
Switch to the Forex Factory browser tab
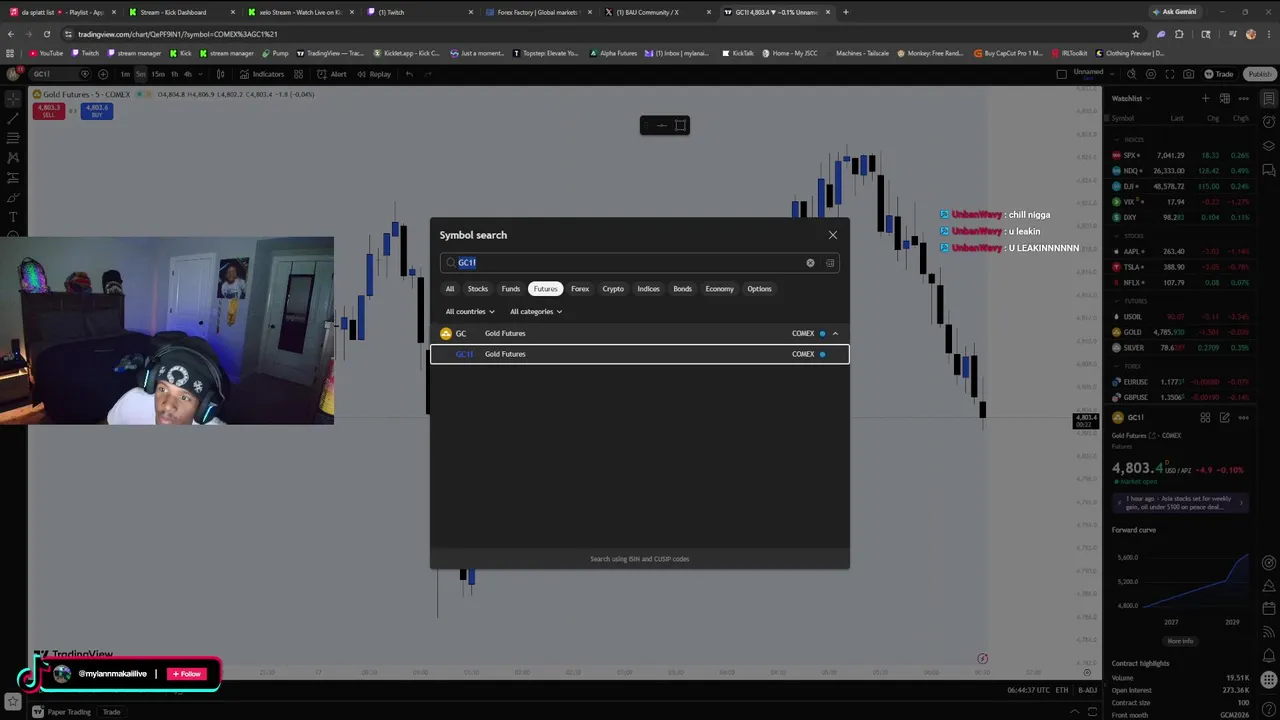pos(537,12)
